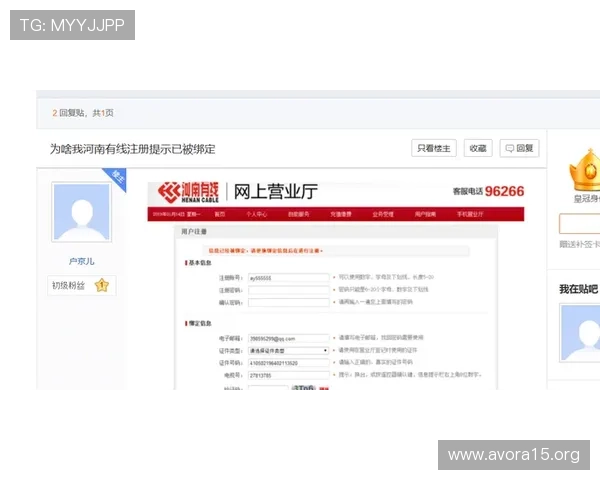Click the 确认密码 confirm password field
Screen dimensions: 600x480
click(289, 302)
